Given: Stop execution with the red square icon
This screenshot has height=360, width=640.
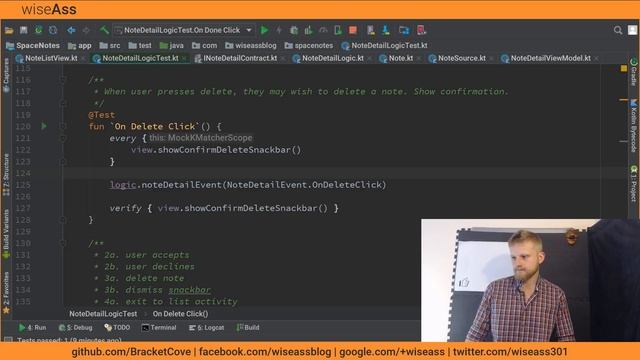Looking at the screenshot, I should click(353, 30).
